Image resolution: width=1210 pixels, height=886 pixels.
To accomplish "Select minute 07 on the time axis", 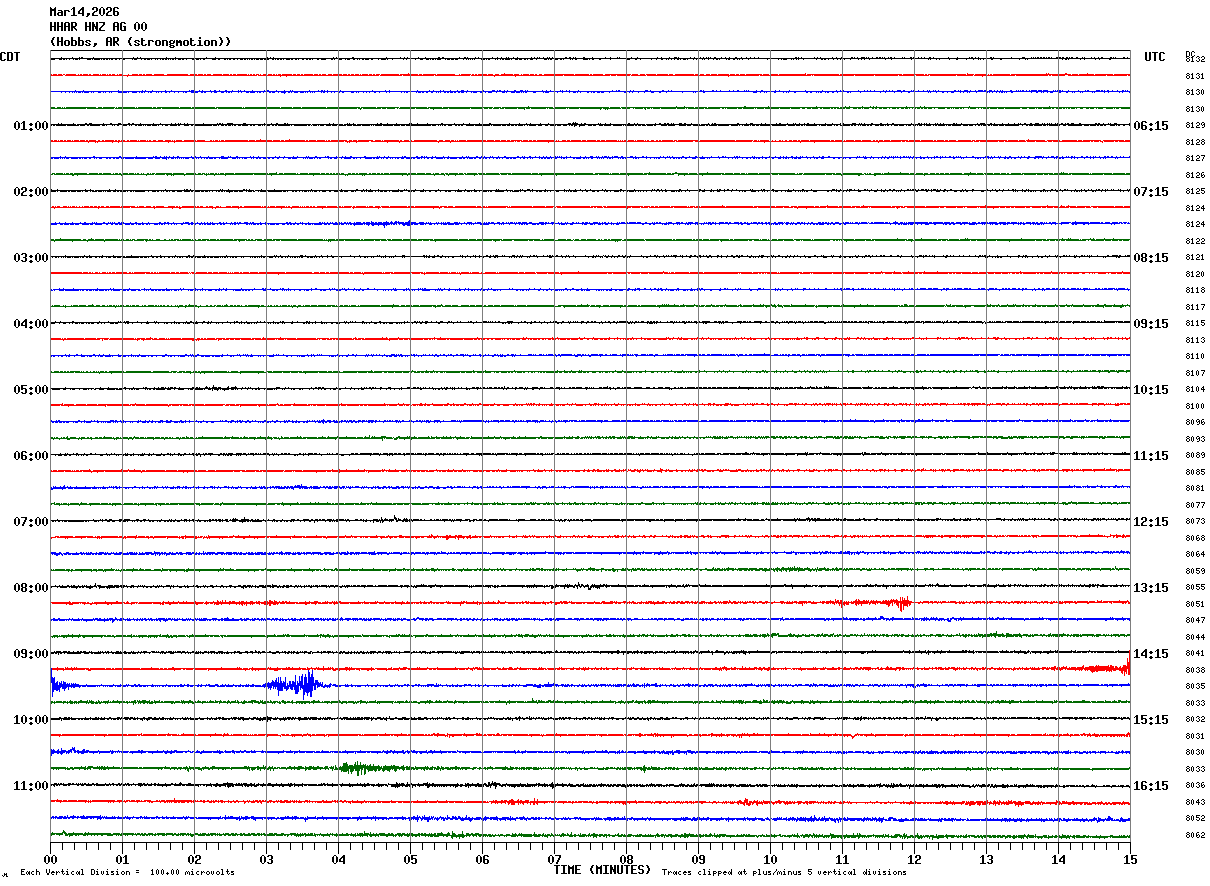I will coord(554,859).
